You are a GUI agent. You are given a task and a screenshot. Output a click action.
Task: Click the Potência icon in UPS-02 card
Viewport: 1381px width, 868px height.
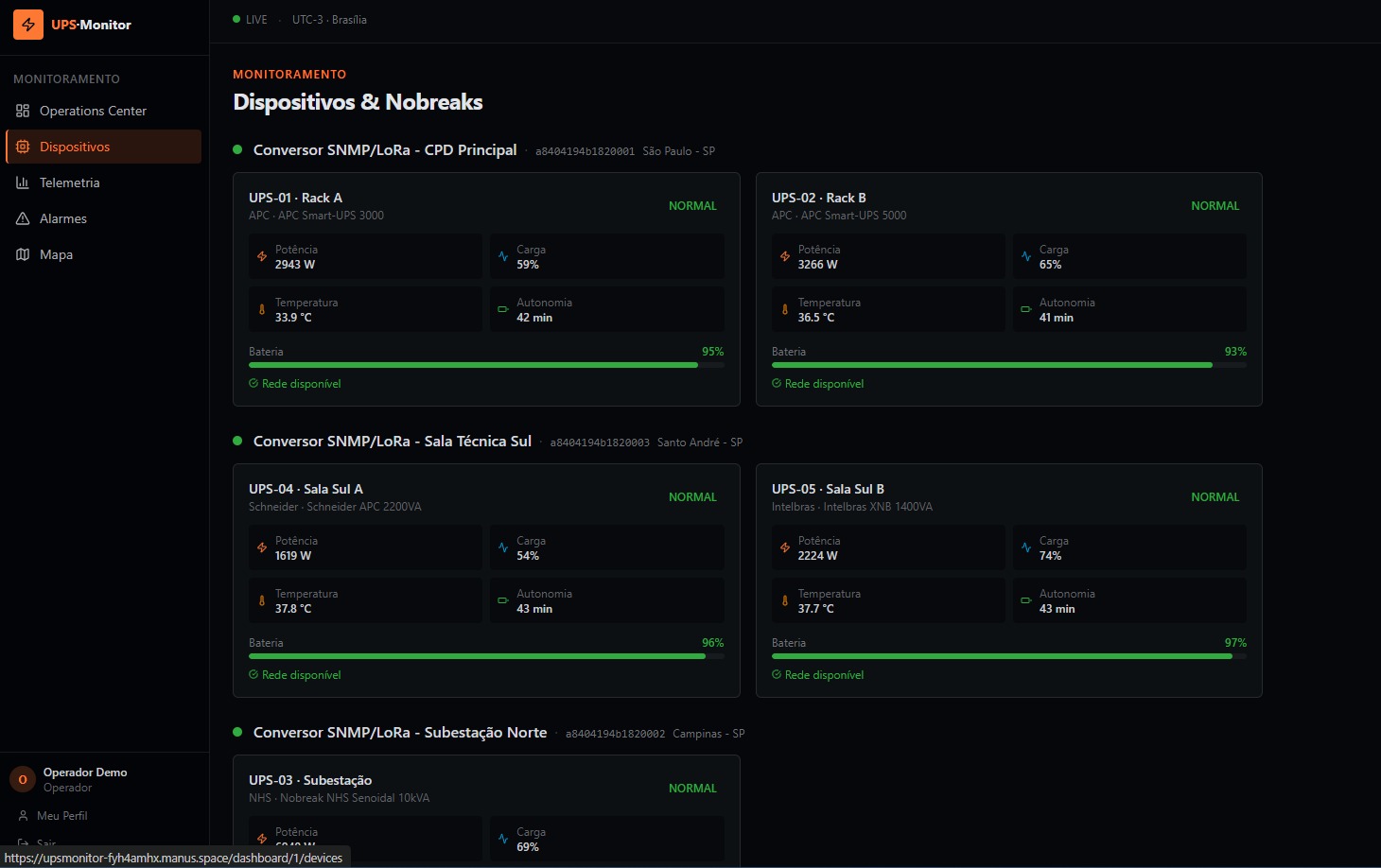(x=785, y=256)
